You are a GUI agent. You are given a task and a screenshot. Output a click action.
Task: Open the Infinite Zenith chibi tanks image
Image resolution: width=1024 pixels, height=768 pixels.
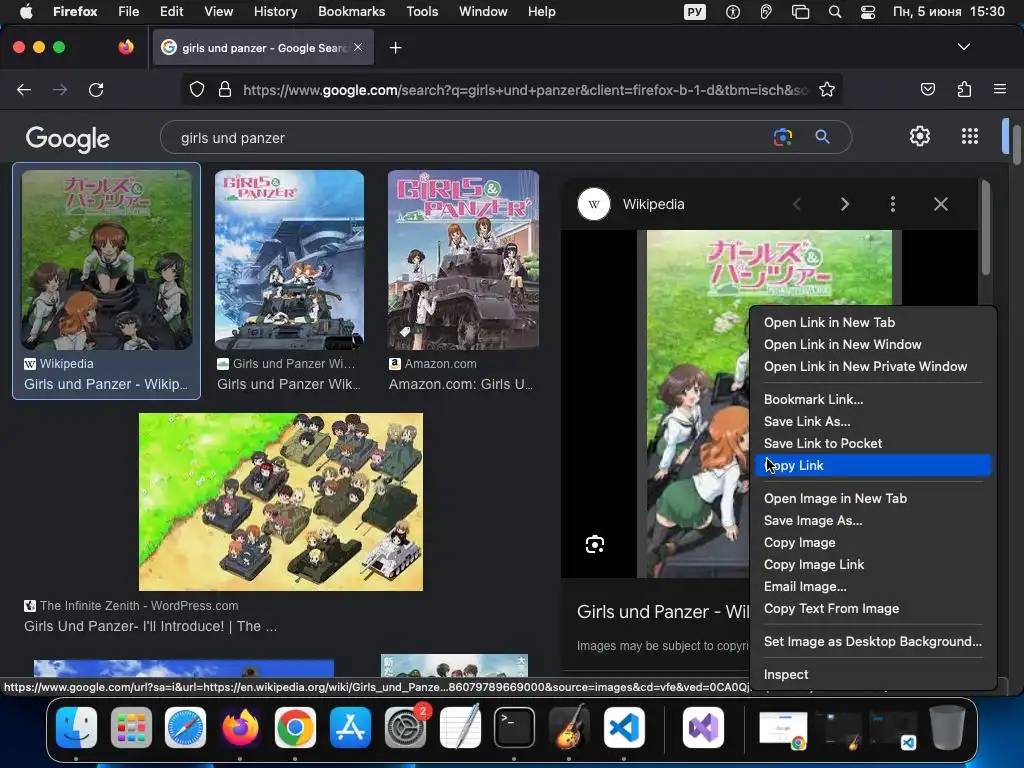click(x=281, y=502)
